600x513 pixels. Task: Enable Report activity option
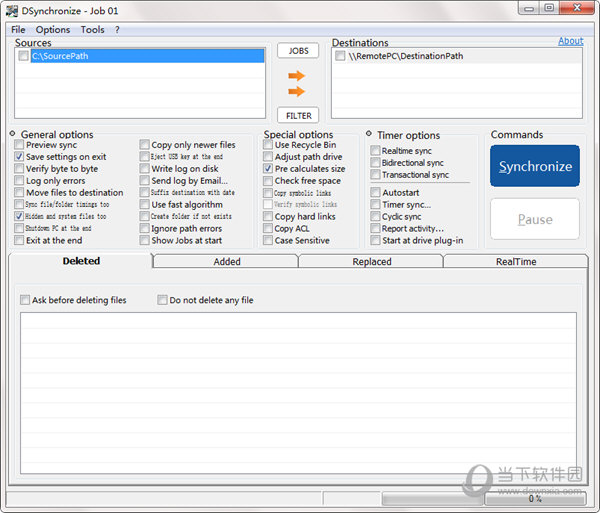click(375, 228)
